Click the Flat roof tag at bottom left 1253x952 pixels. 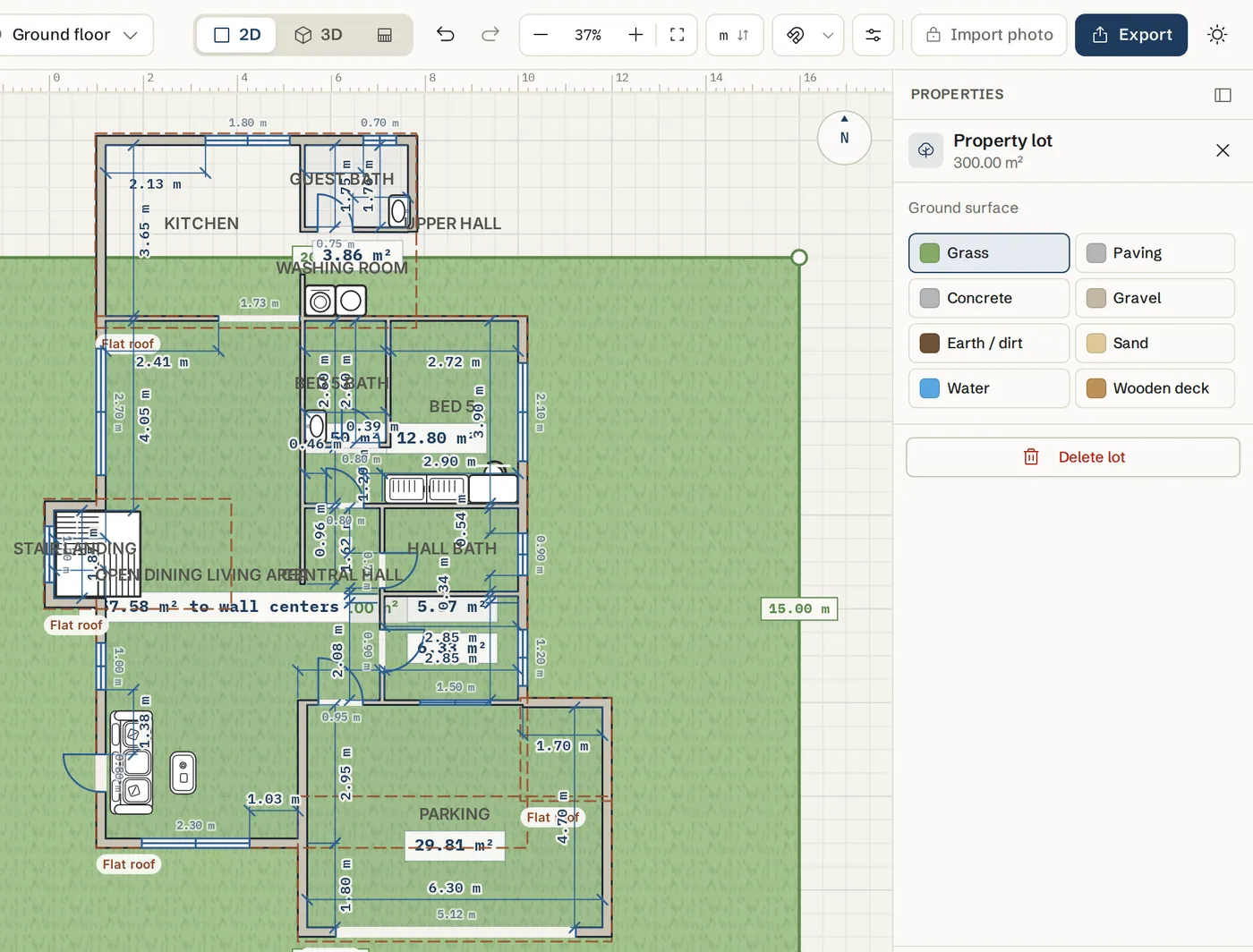coord(129,864)
